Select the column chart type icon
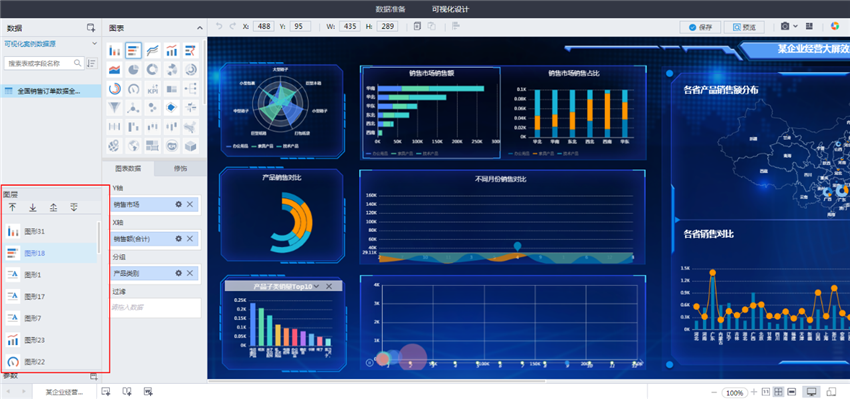The width and height of the screenshot is (850, 399). pos(114,51)
